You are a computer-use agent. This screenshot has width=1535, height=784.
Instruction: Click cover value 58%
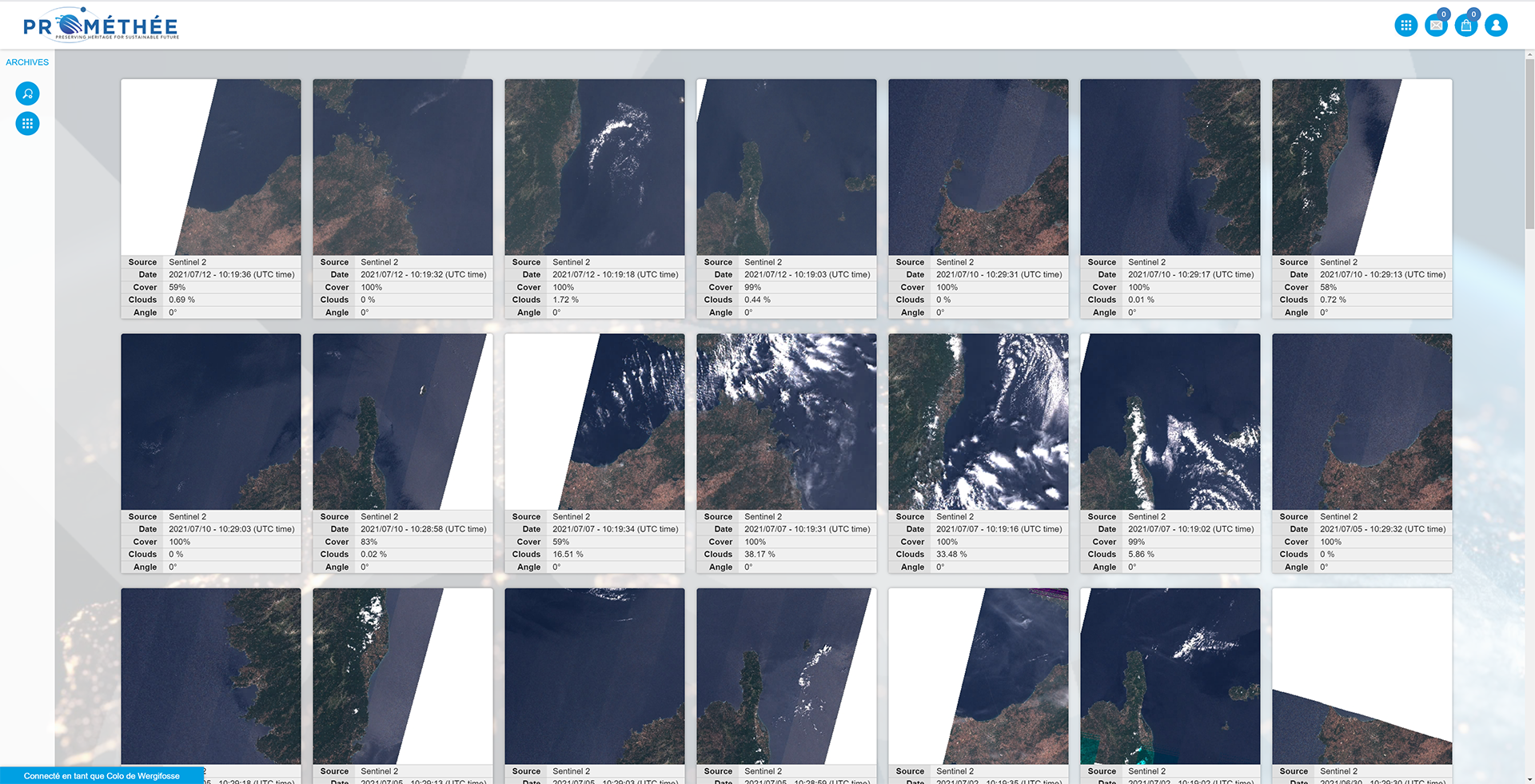pos(1329,288)
